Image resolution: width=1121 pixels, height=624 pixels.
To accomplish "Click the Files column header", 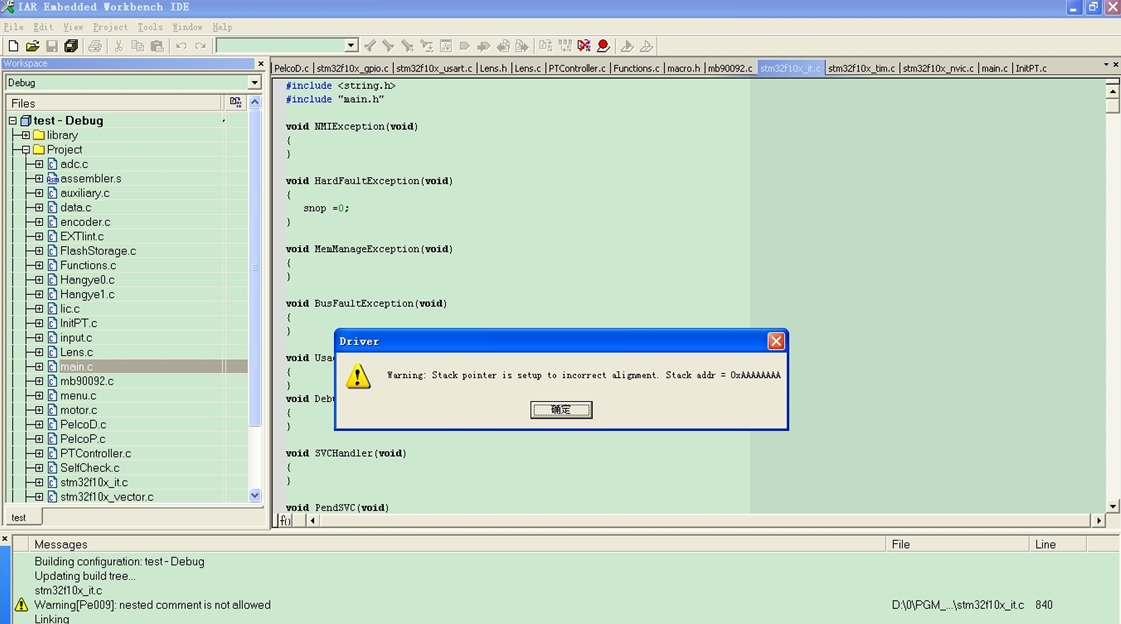I will click(114, 103).
